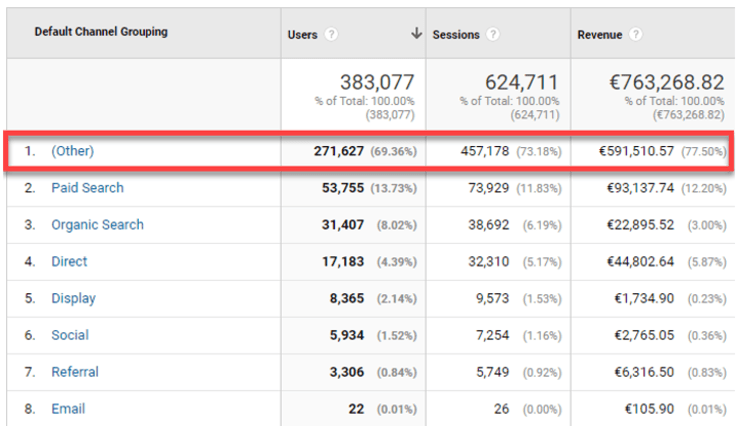Select Paid Search sessions 73,929

click(489, 188)
